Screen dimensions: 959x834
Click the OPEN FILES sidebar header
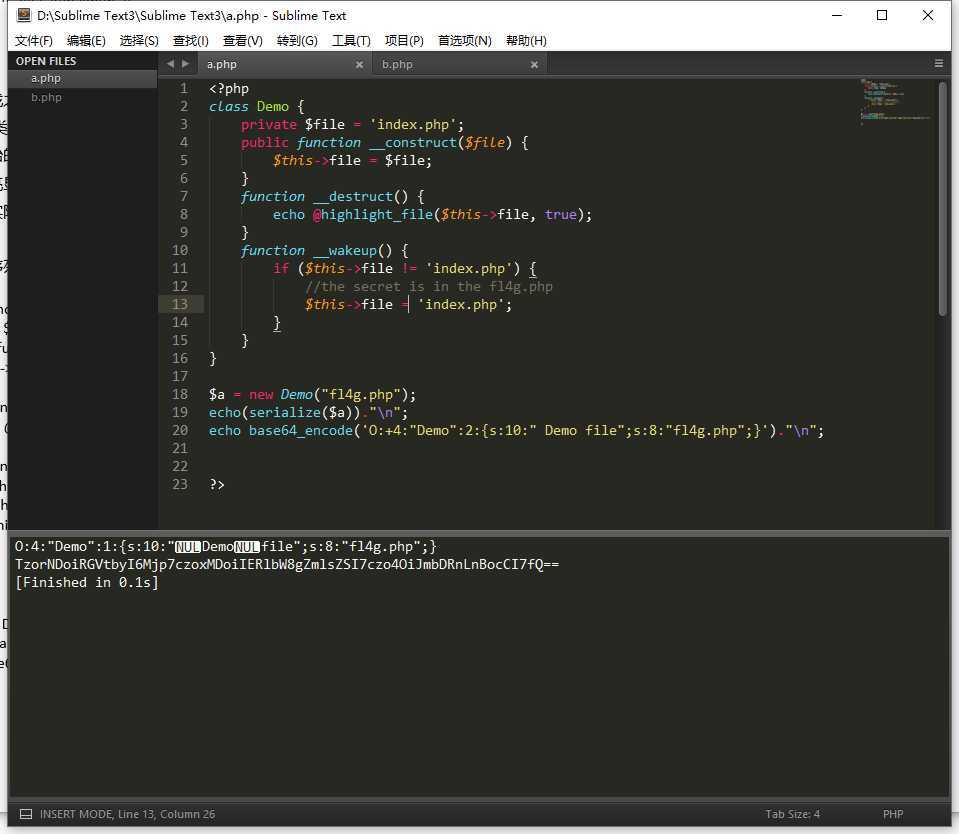pos(46,61)
